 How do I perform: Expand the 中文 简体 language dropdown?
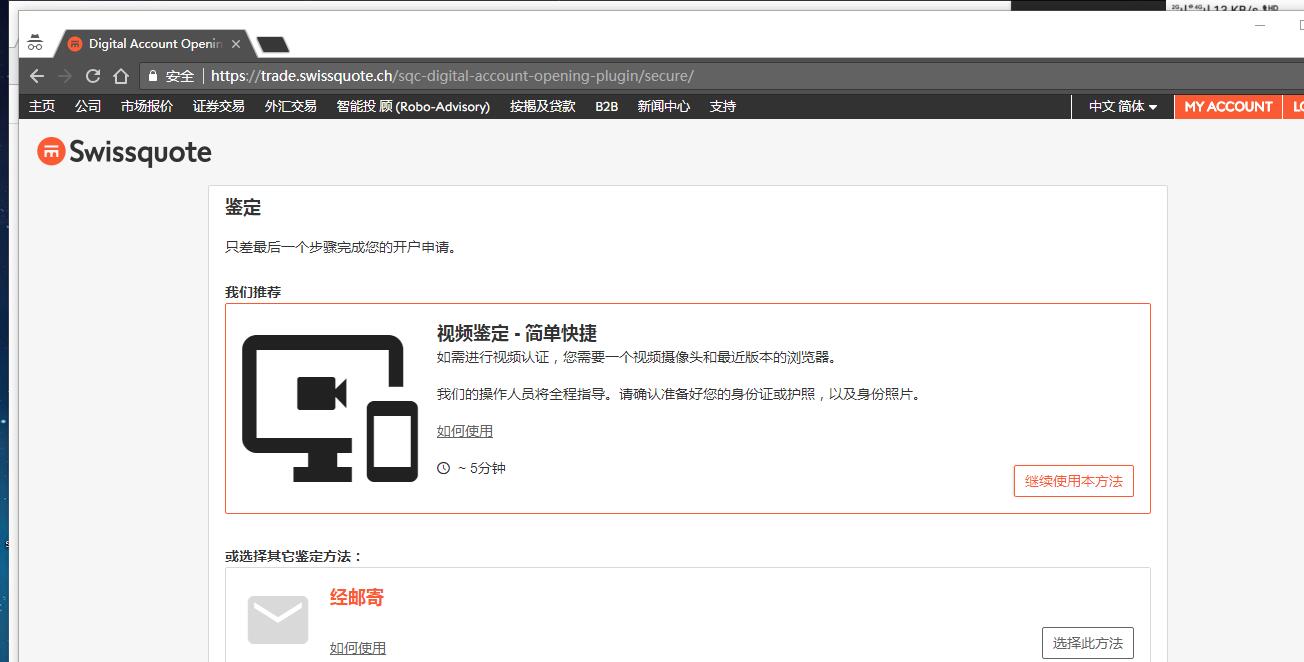pyautogui.click(x=1123, y=106)
